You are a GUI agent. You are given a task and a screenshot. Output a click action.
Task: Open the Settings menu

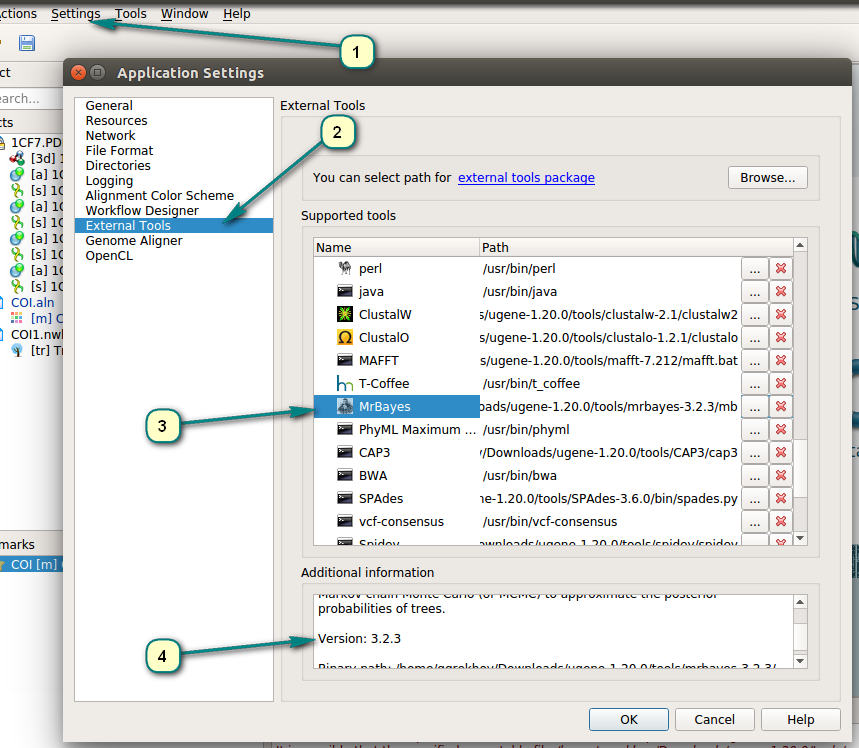75,14
